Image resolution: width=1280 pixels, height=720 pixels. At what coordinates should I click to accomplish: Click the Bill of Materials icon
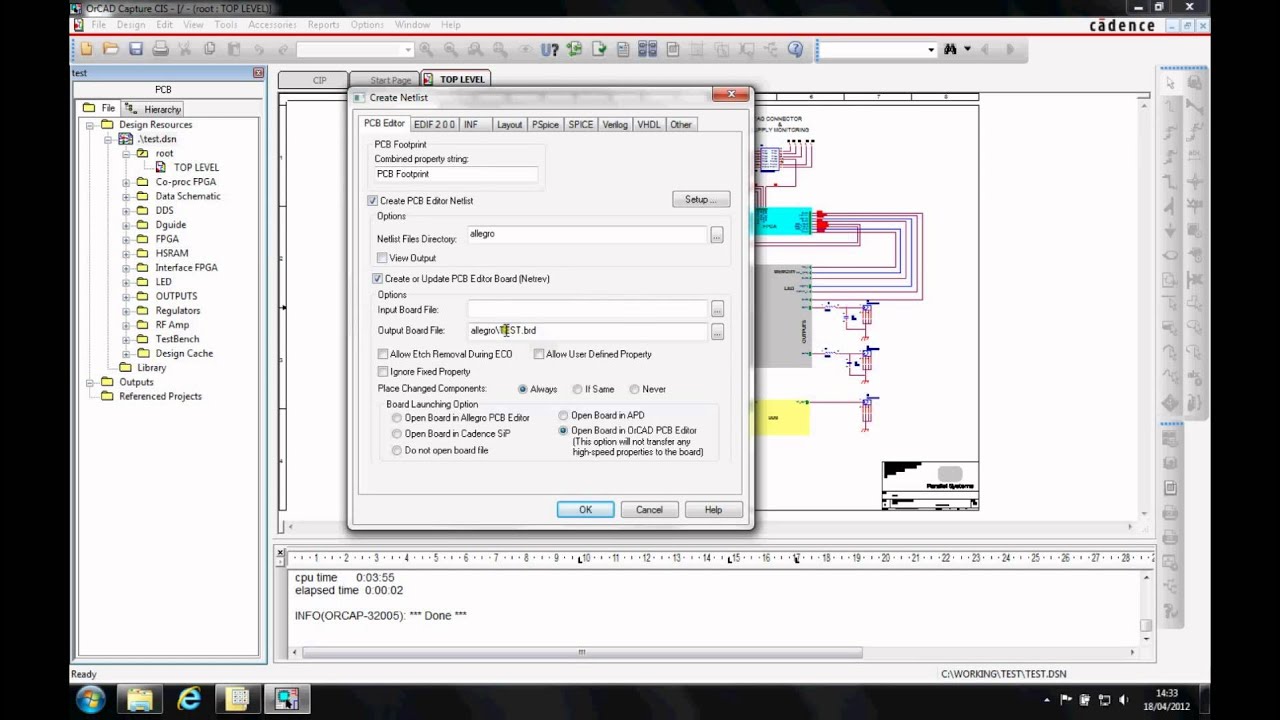point(673,49)
